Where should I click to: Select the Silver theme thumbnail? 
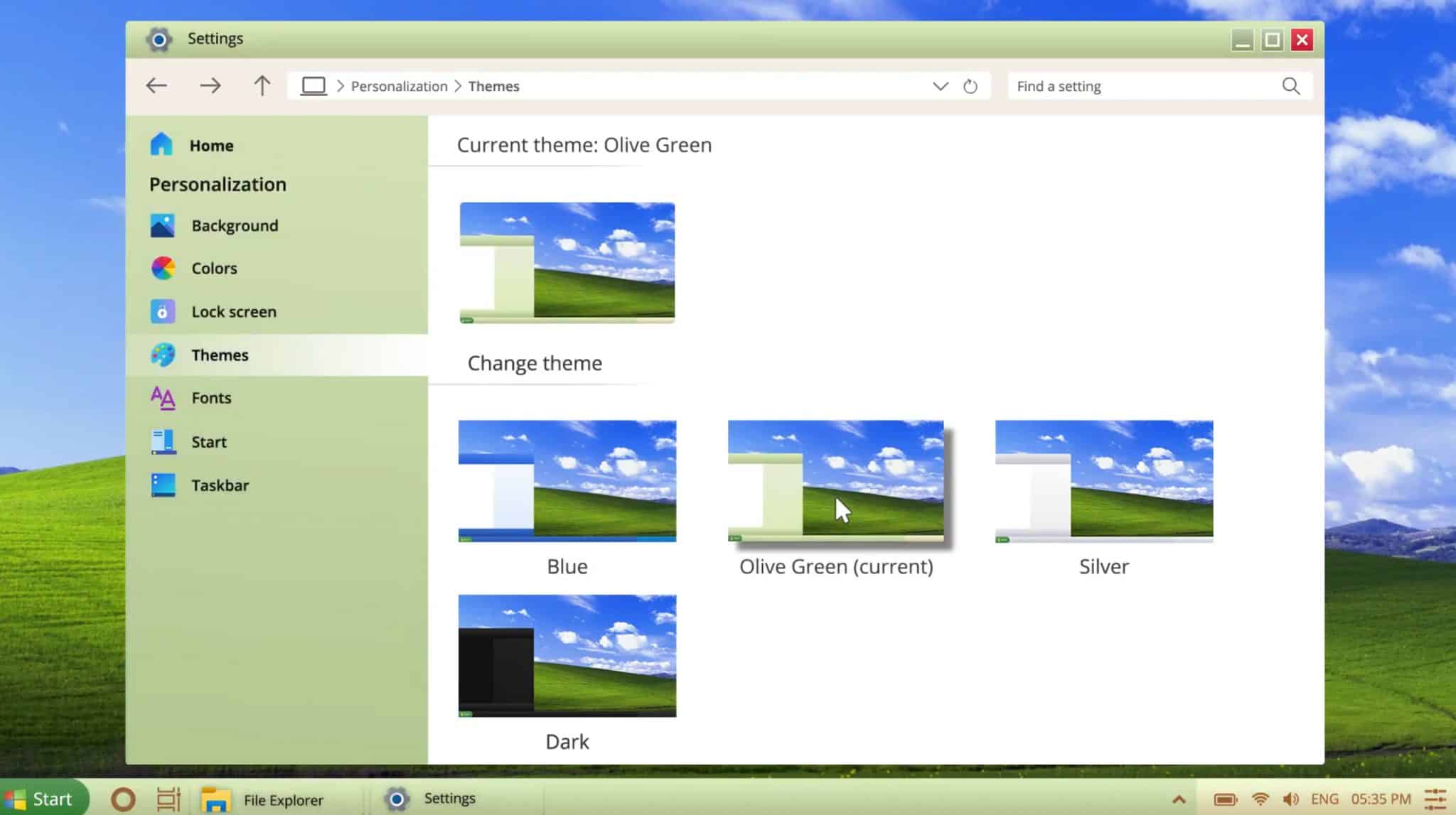(x=1104, y=481)
